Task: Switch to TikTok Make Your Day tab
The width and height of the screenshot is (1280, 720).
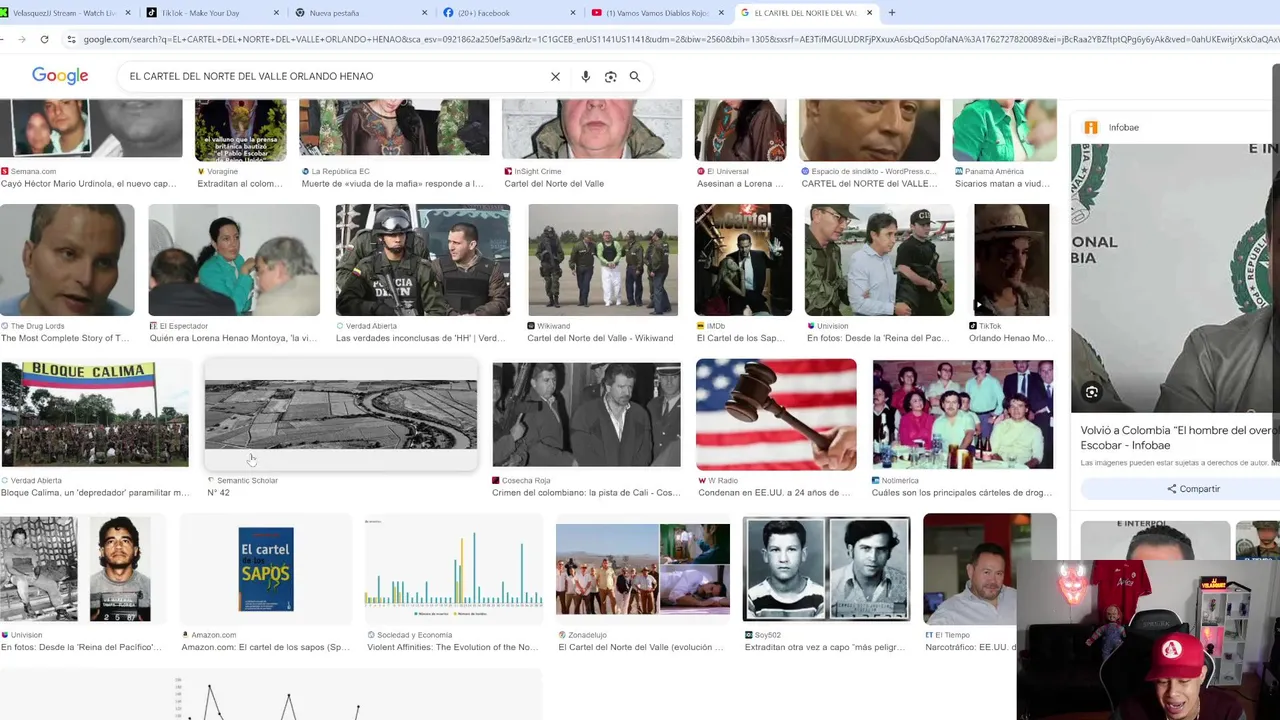Action: (x=212, y=13)
